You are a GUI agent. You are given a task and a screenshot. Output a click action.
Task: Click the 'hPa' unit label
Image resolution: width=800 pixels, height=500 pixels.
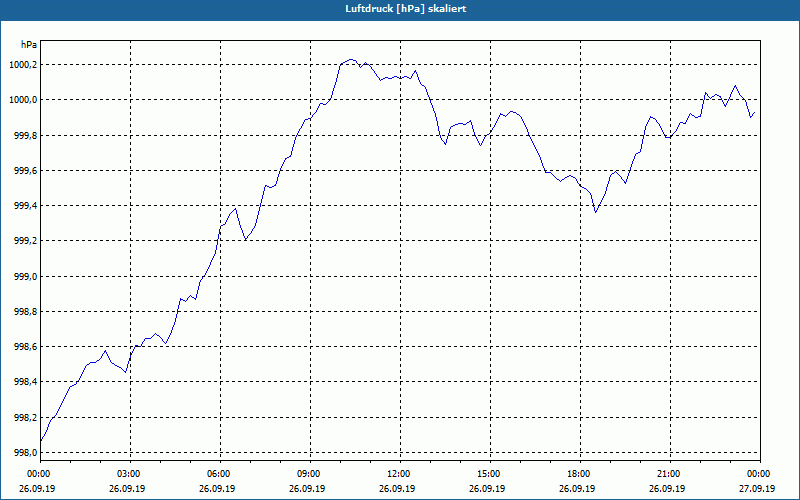tap(29, 45)
